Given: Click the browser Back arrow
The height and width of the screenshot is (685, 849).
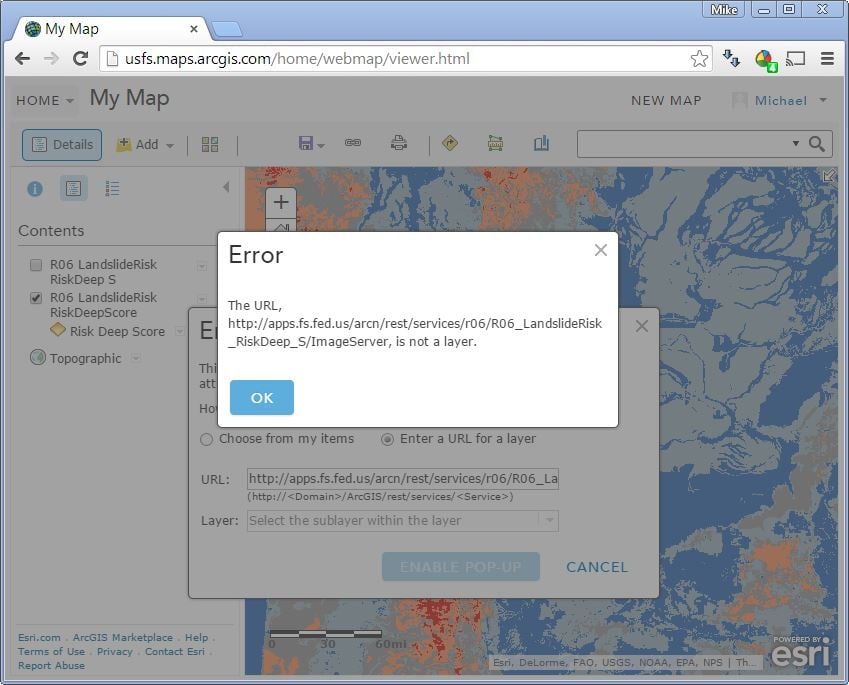Looking at the screenshot, I should [x=22, y=58].
